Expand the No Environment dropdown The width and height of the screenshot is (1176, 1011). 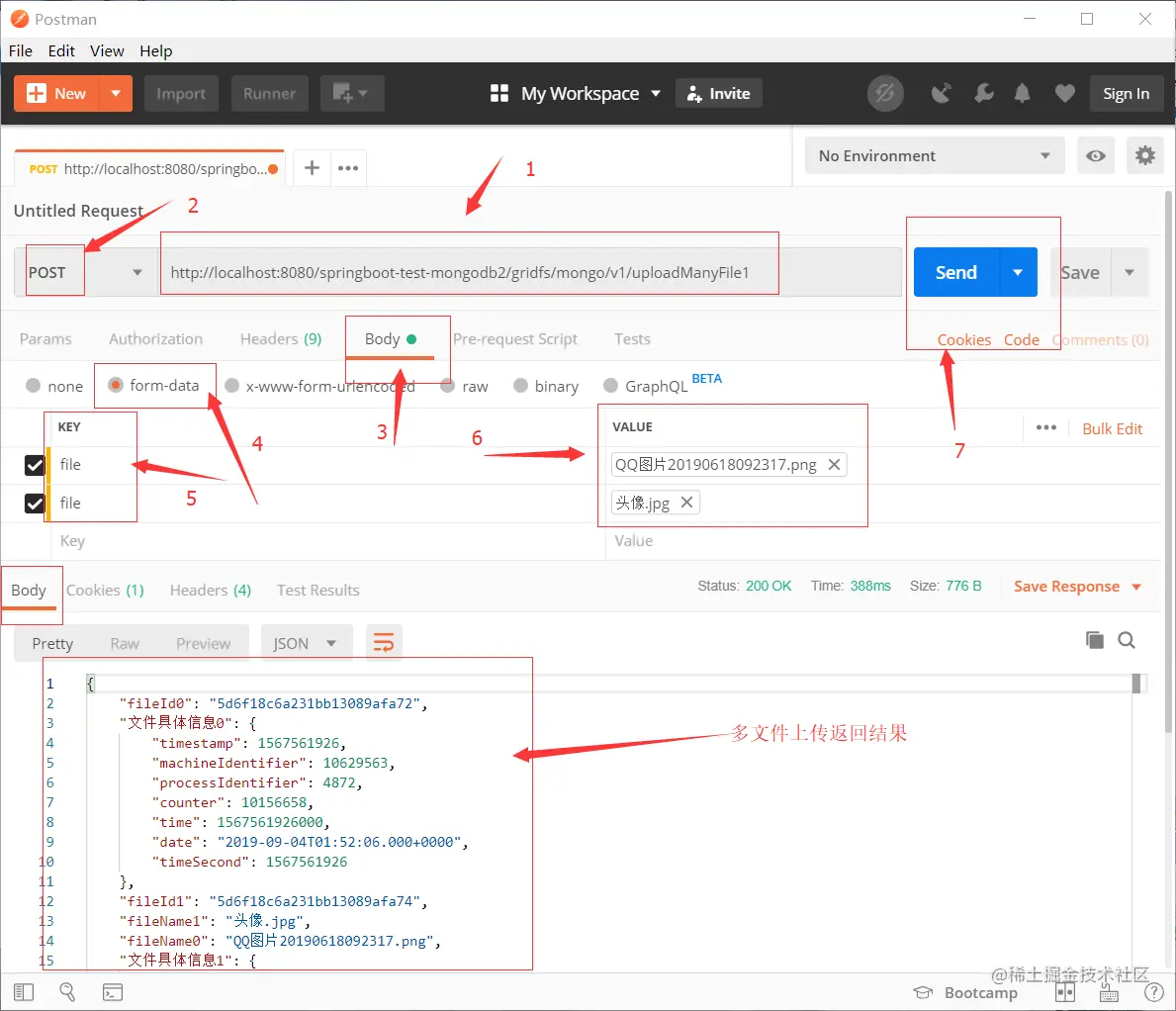tap(935, 155)
